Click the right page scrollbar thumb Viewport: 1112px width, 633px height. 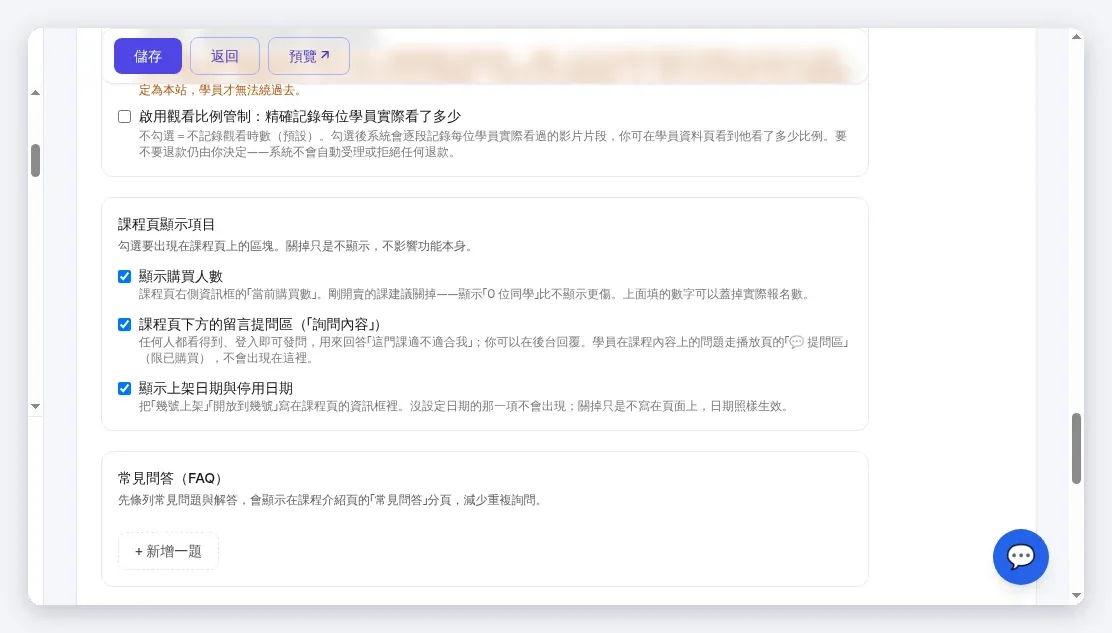[x=1077, y=448]
